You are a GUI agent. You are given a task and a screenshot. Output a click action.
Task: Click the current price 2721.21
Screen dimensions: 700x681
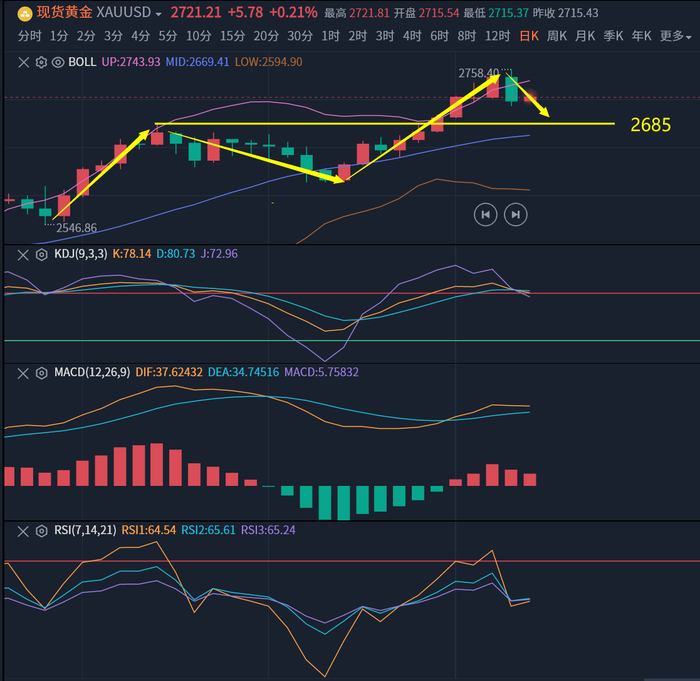[x=196, y=13]
